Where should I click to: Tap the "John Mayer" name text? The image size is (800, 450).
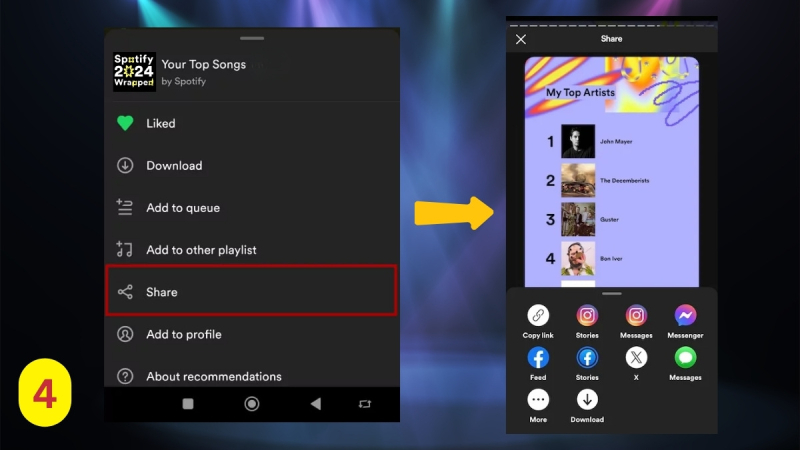pyautogui.click(x=616, y=141)
